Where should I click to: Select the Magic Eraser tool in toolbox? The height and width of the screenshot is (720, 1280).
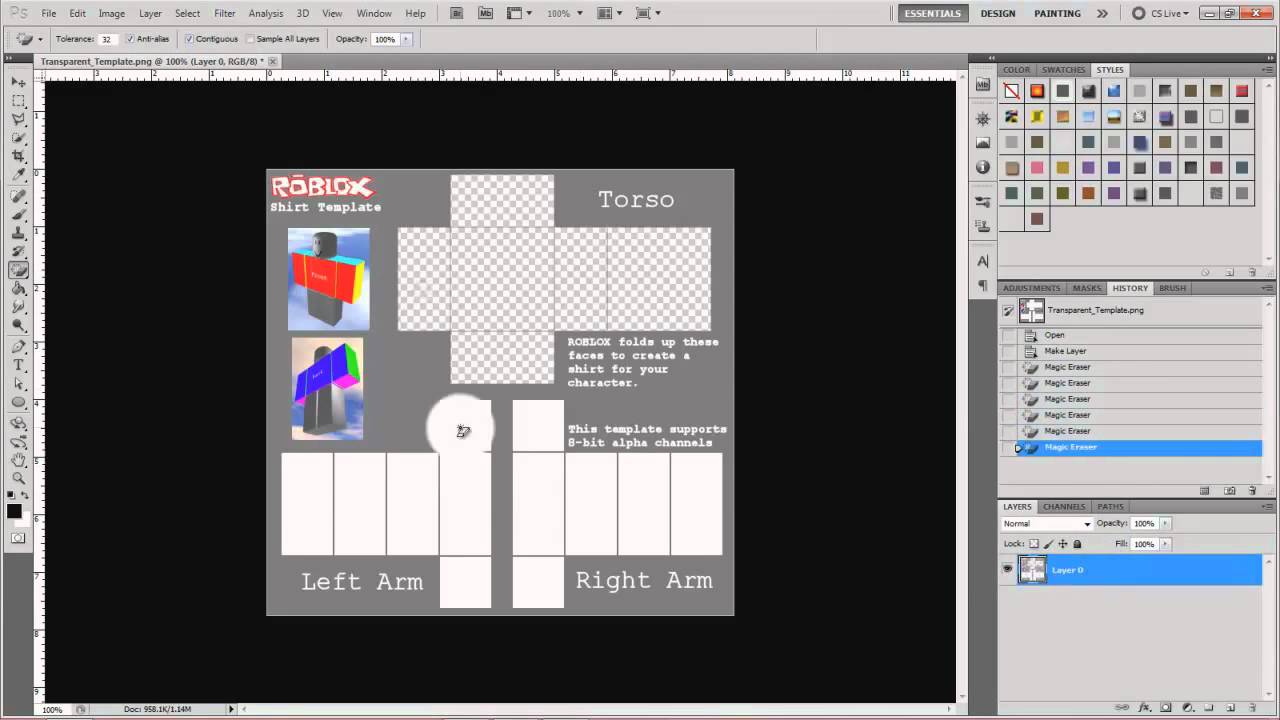pos(18,268)
